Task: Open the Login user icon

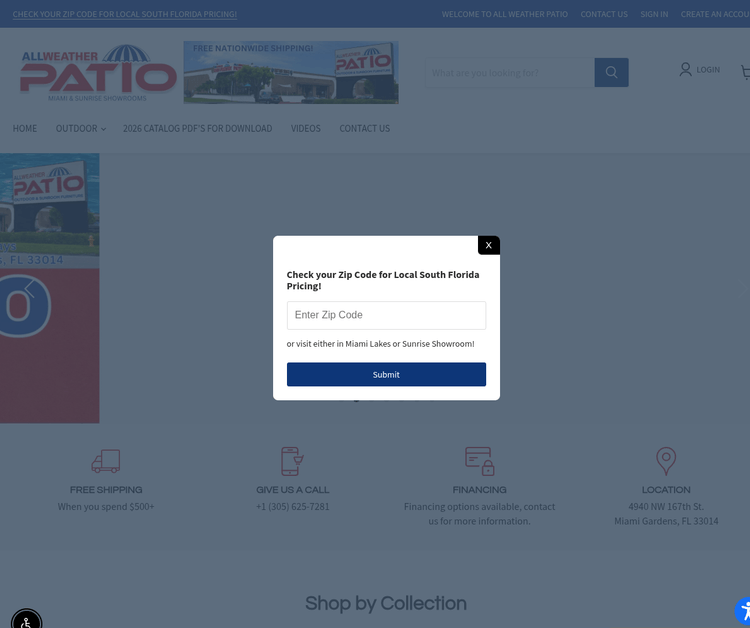Action: tap(685, 69)
